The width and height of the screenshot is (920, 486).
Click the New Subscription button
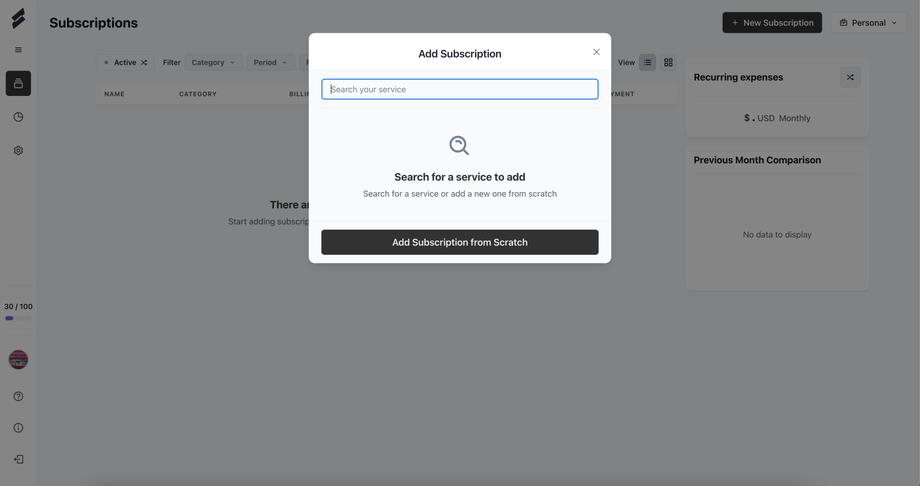772,23
